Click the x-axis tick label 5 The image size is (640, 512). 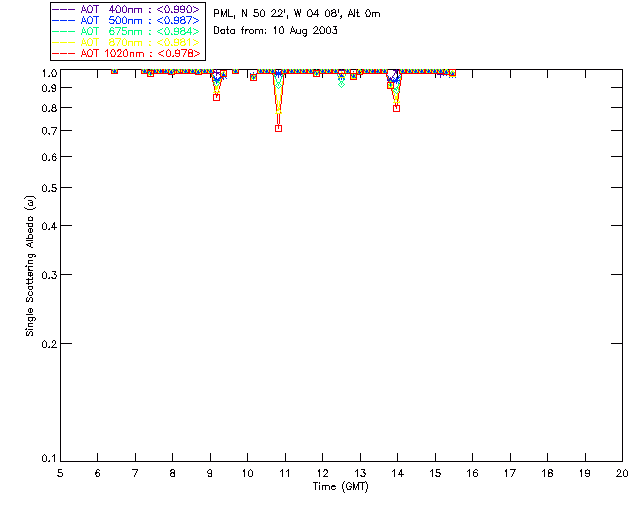(60, 473)
